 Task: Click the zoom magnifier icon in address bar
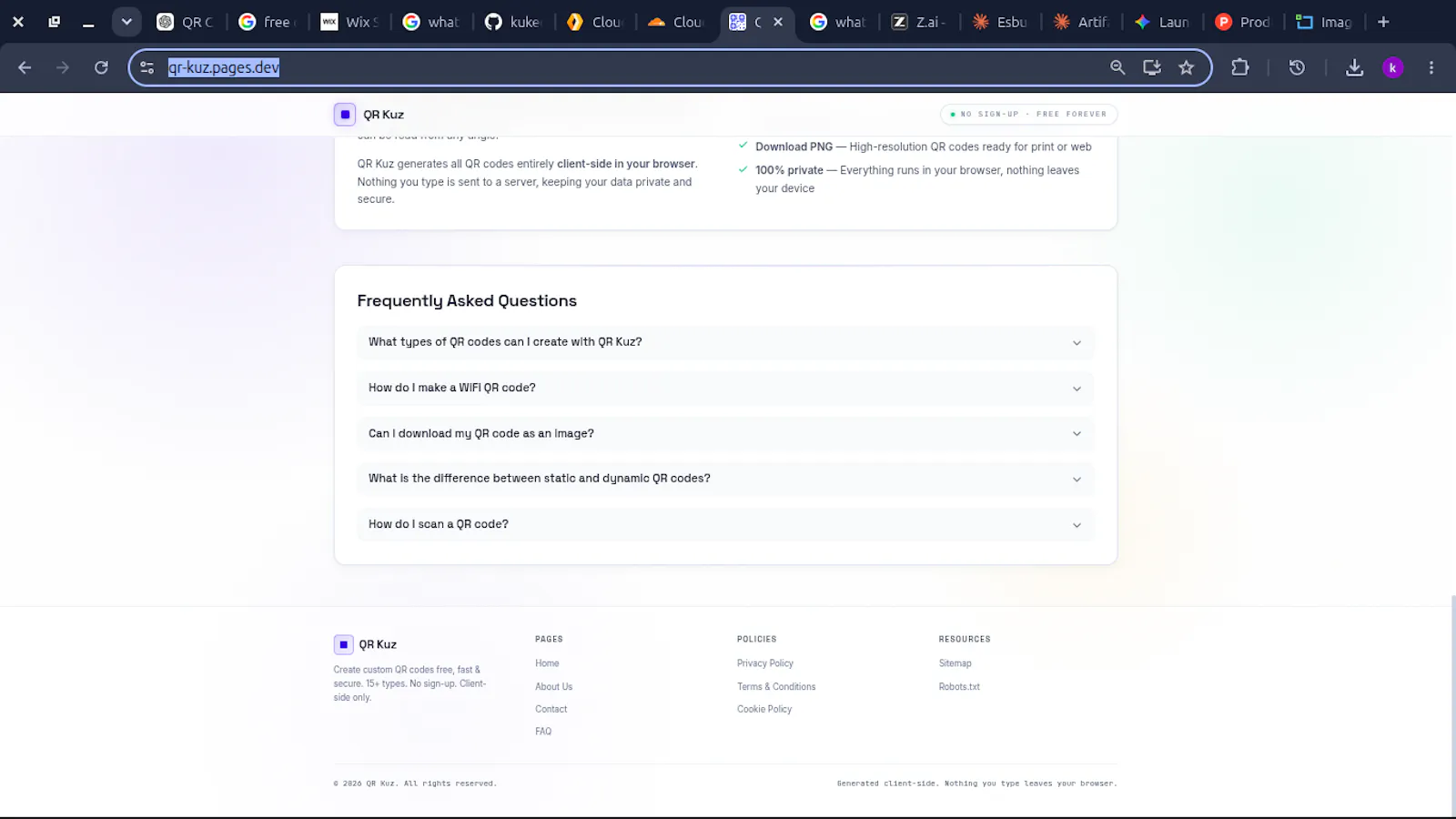(x=1117, y=67)
